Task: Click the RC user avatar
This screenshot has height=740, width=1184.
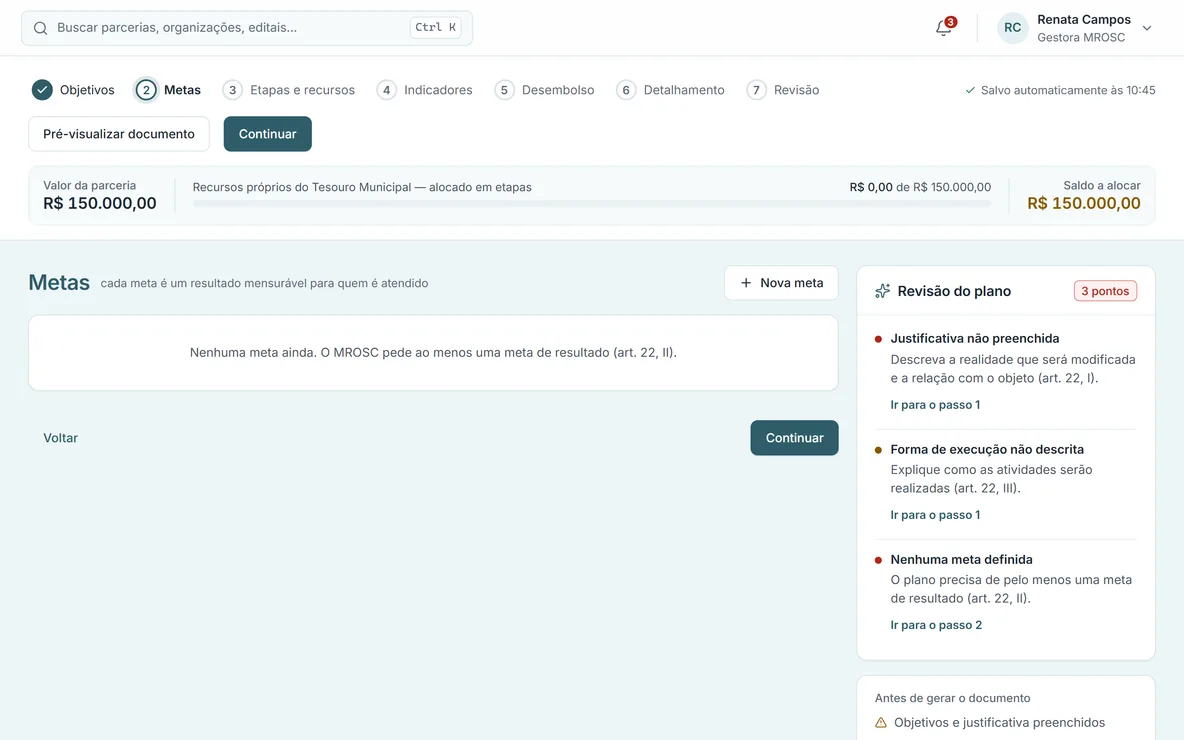Action: click(1012, 28)
